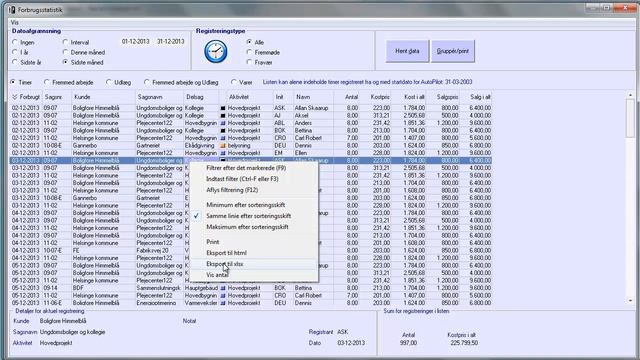
Task: Click the vertical scrollbar thumb of the list
Action: [x=630, y=118]
